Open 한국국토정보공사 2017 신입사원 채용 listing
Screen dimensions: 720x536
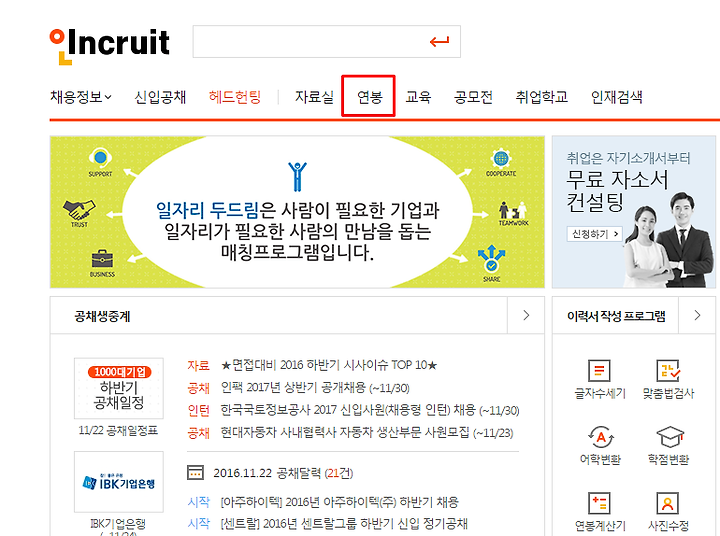coord(370,410)
